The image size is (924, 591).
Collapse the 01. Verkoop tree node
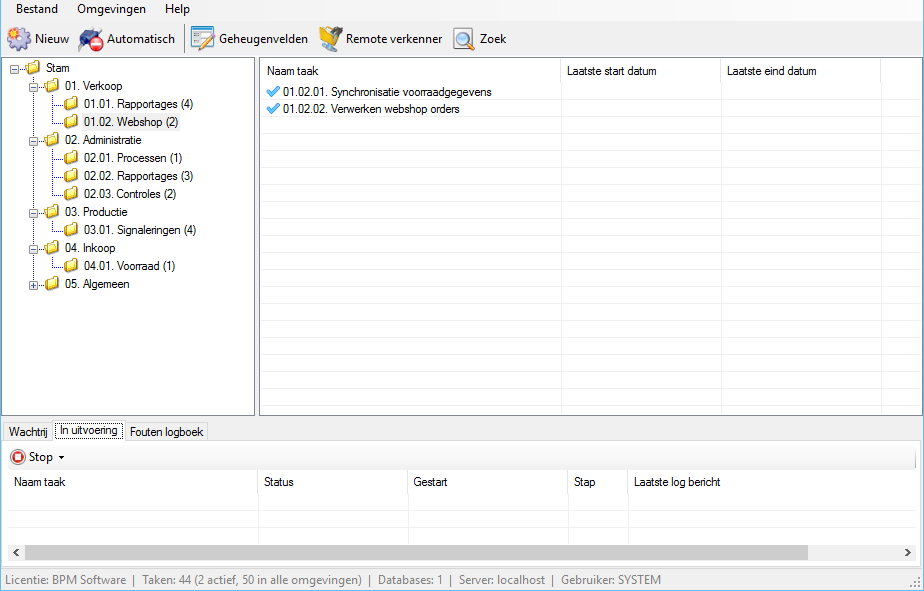pos(34,87)
